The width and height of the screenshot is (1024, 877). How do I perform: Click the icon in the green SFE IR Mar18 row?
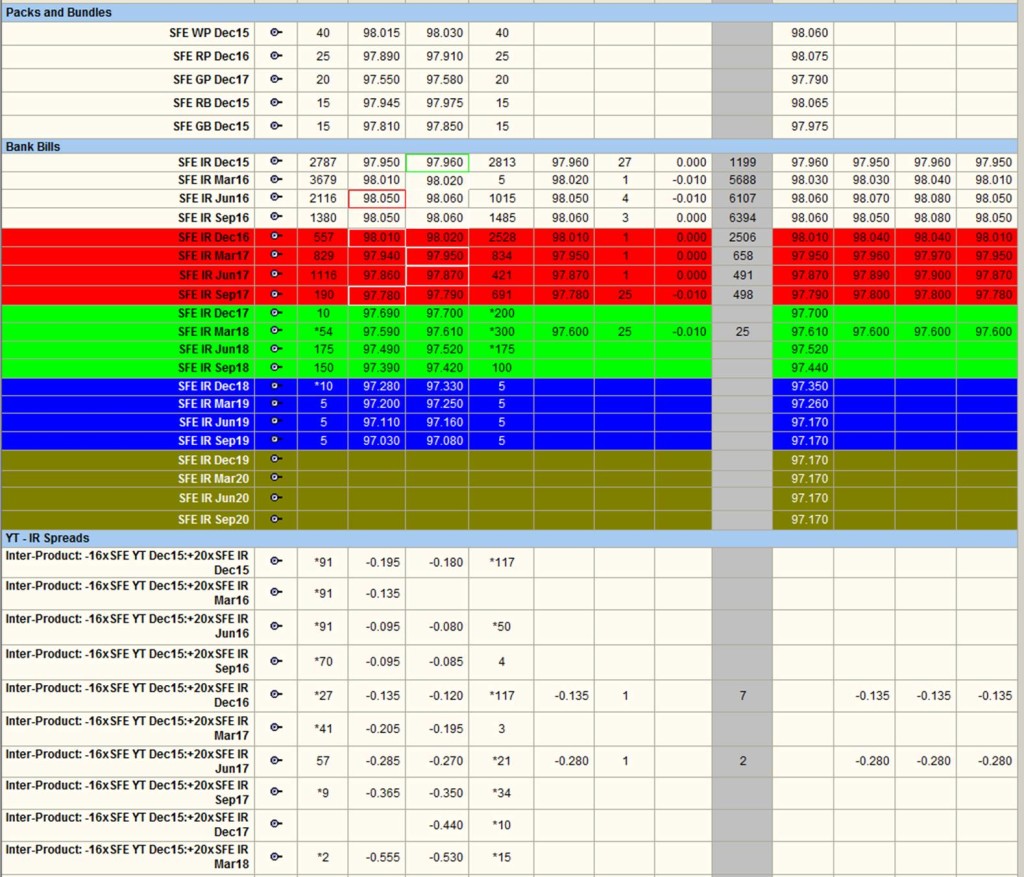pyautogui.click(x=276, y=331)
